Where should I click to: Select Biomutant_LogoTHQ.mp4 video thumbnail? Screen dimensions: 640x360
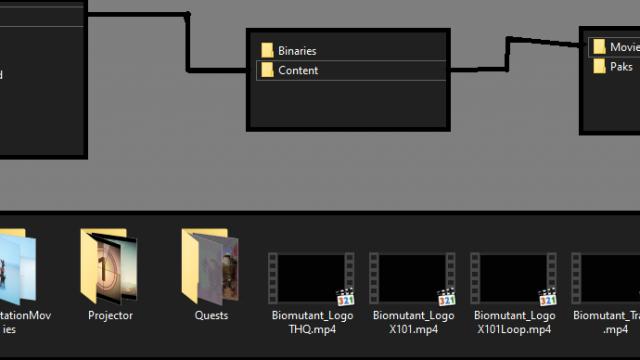[x=311, y=278]
